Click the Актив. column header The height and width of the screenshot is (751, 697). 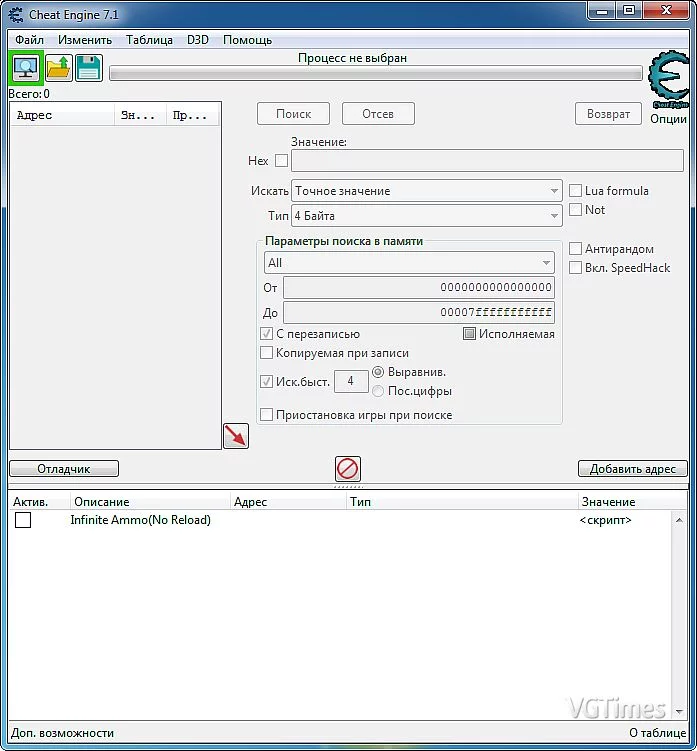[40, 502]
